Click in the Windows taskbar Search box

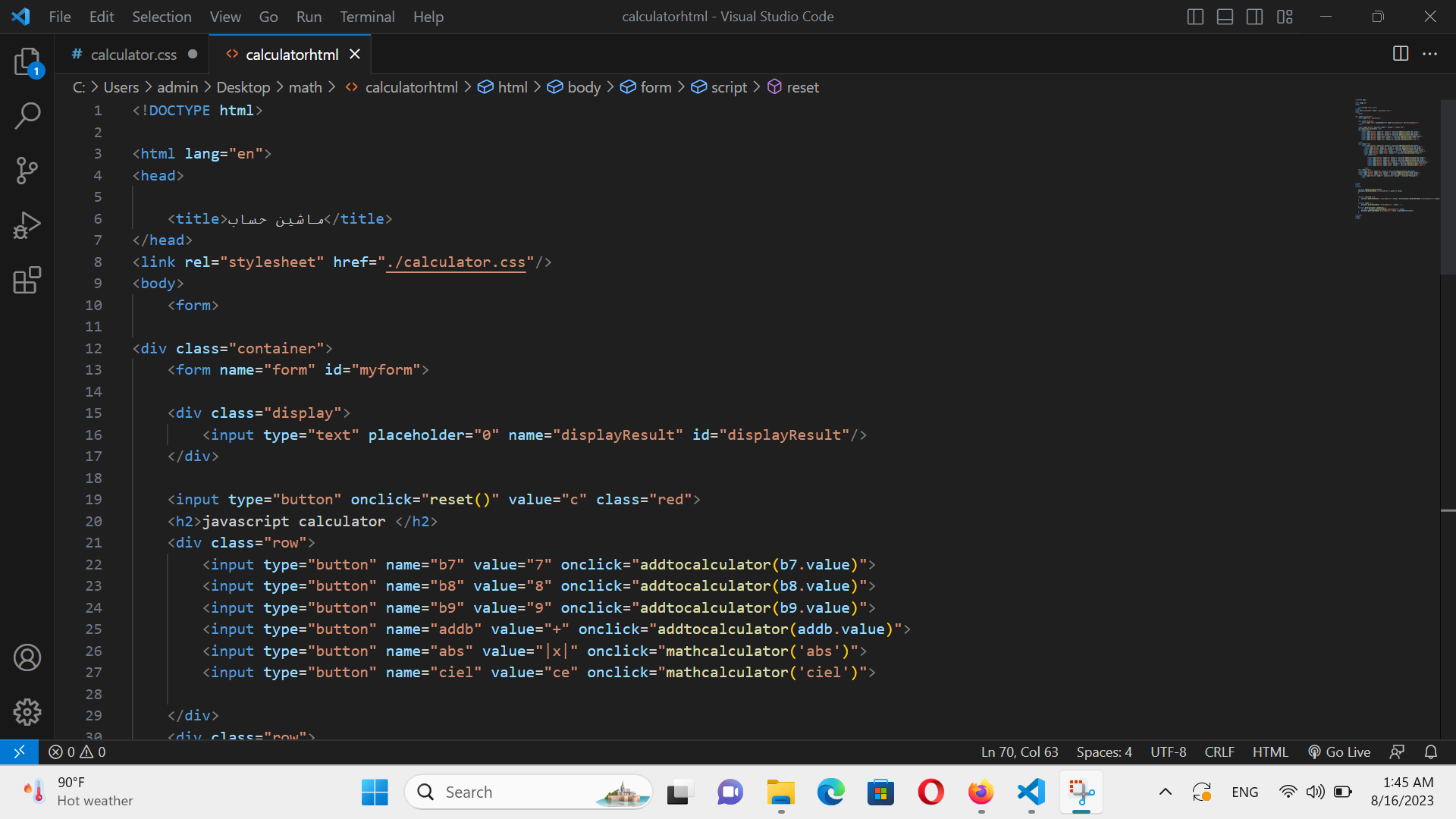click(528, 792)
